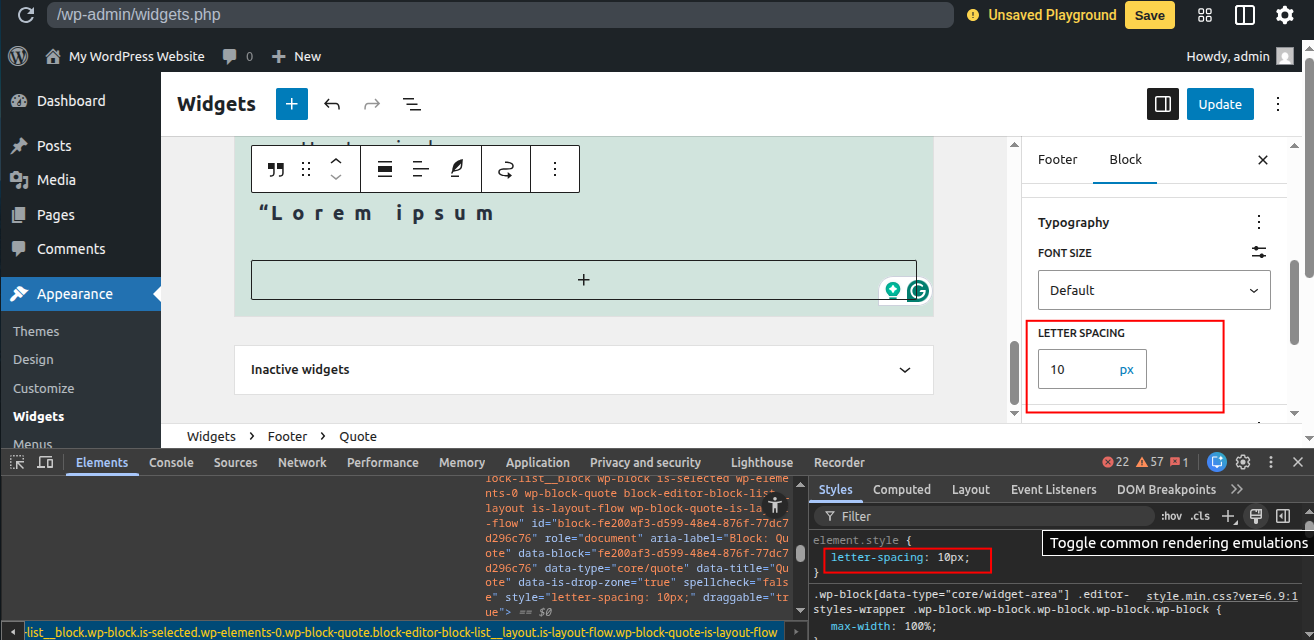Switch to the Footer tab
The height and width of the screenshot is (640, 1314).
1057,160
